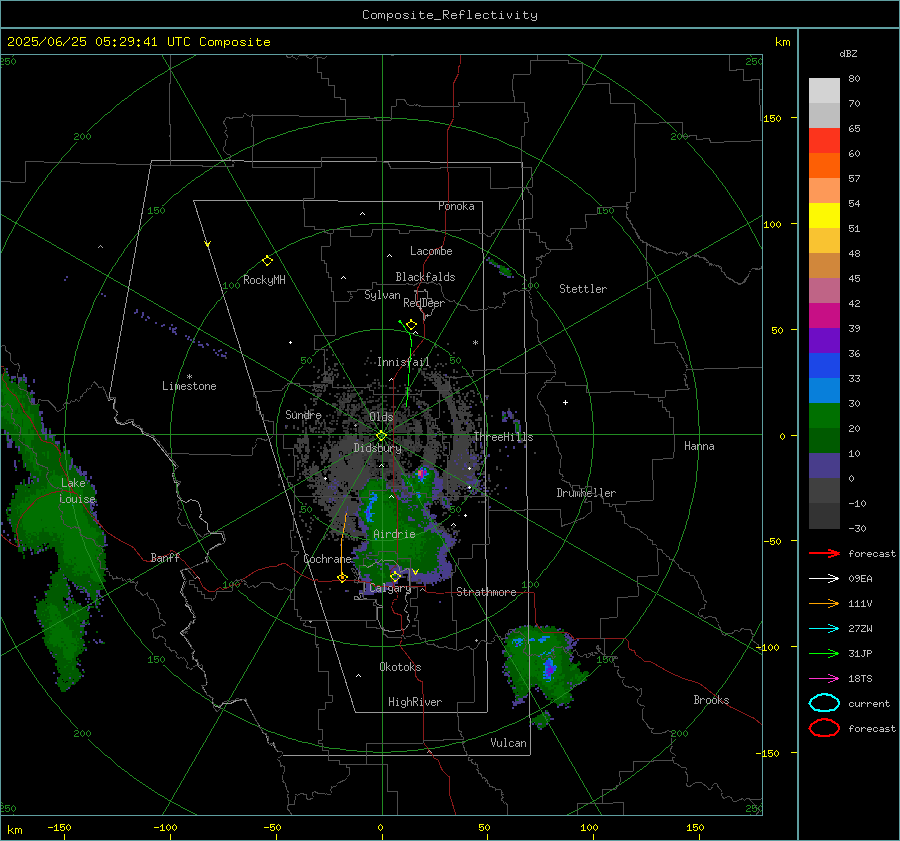900x841 pixels.
Task: Click the 0 tick on bottom axis
Action: coord(380,827)
